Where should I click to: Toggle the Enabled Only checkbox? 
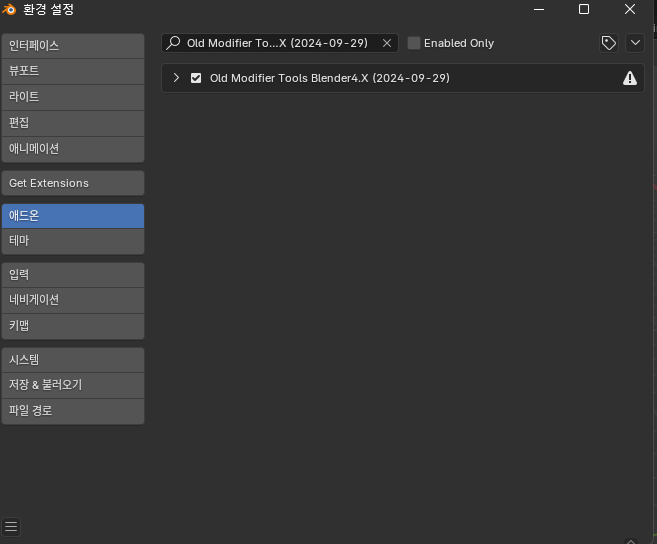coord(414,43)
